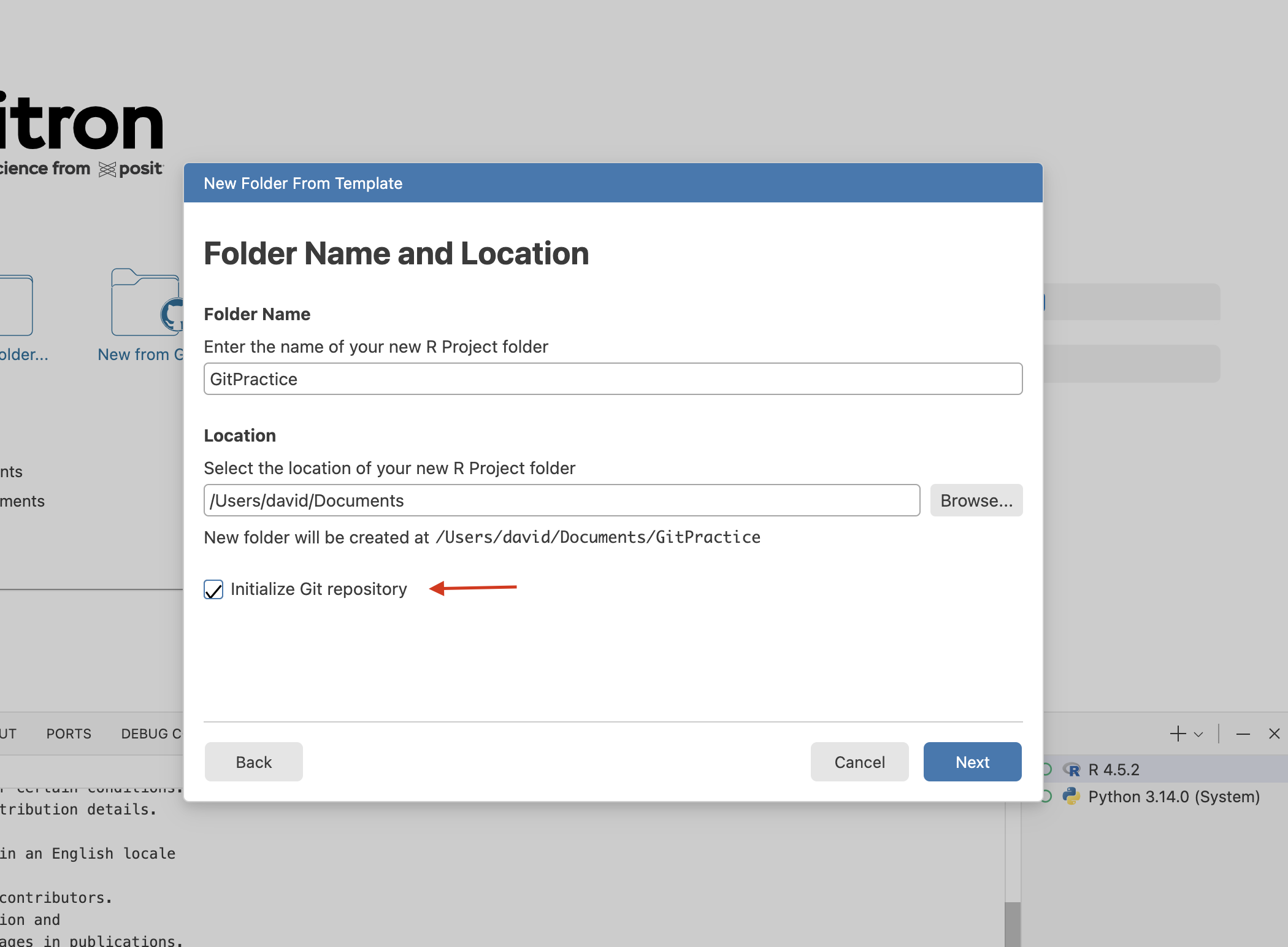1288x947 pixels.
Task: Go Back to previous wizard step
Action: click(253, 762)
